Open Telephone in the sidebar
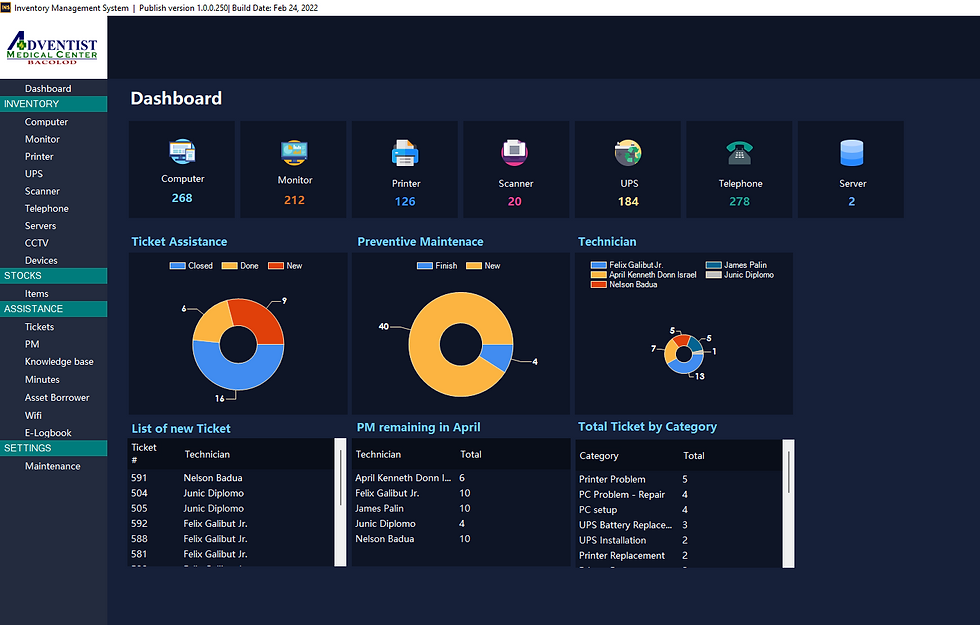980x625 pixels. tap(46, 209)
